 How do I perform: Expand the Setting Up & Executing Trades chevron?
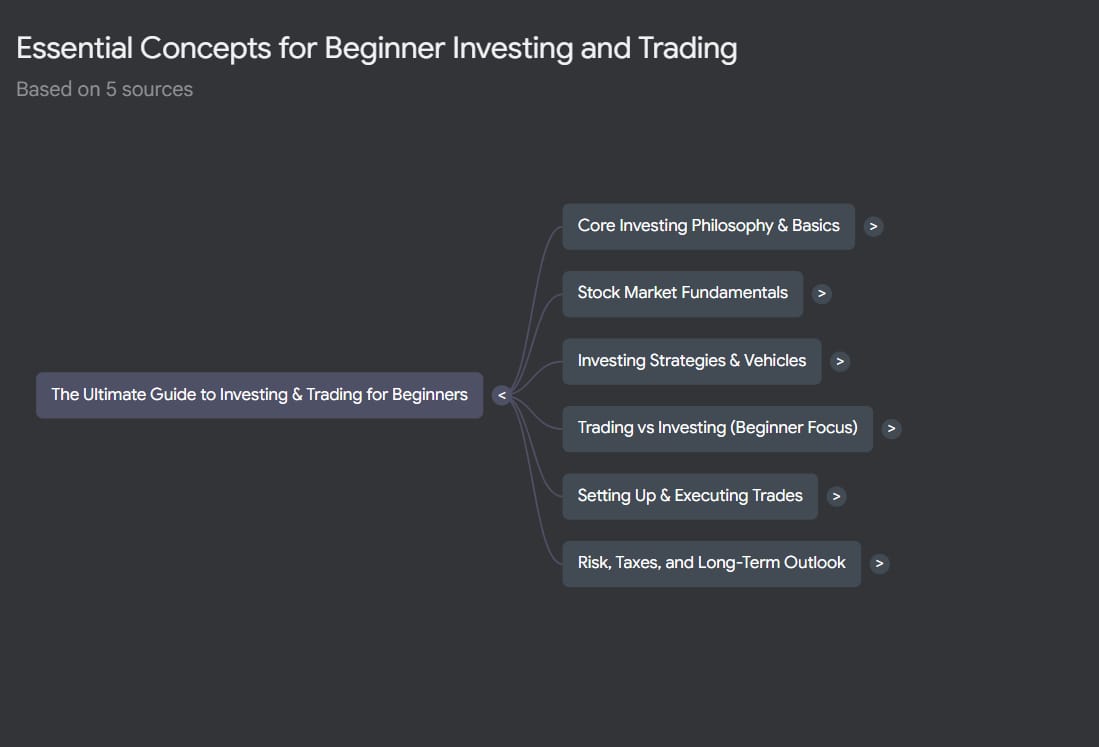click(x=836, y=496)
